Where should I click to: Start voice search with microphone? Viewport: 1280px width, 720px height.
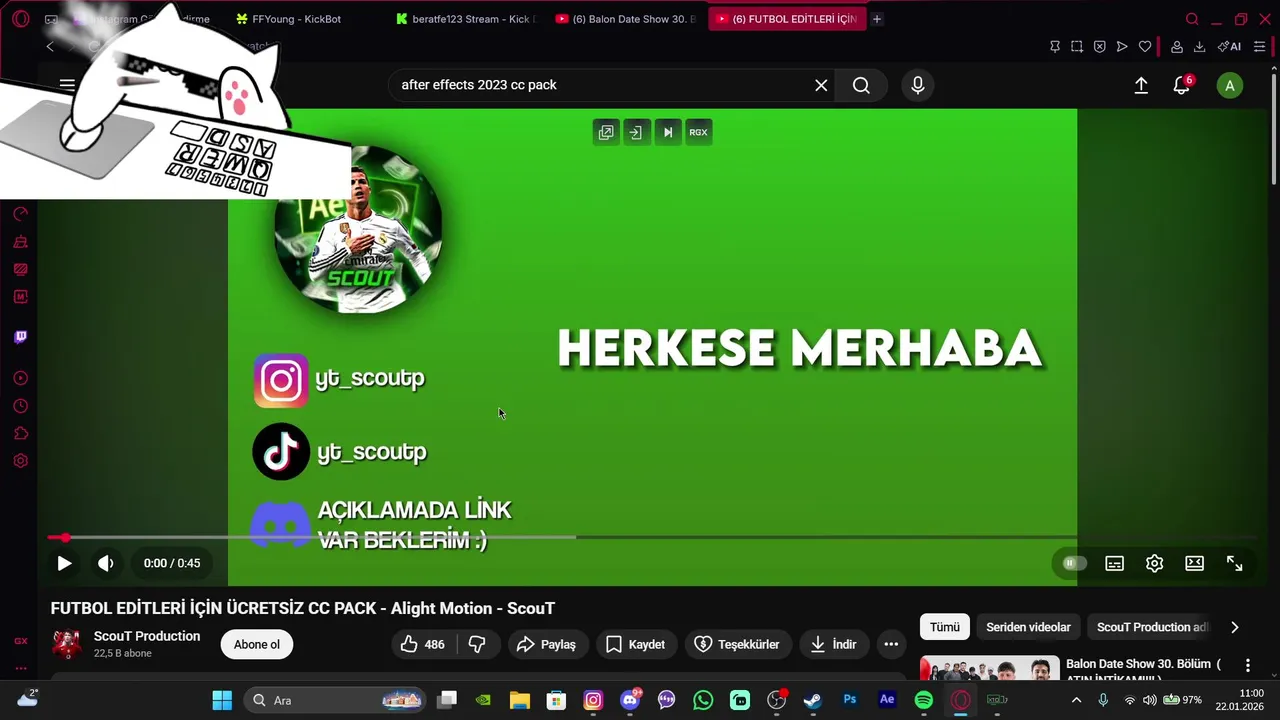click(x=917, y=85)
